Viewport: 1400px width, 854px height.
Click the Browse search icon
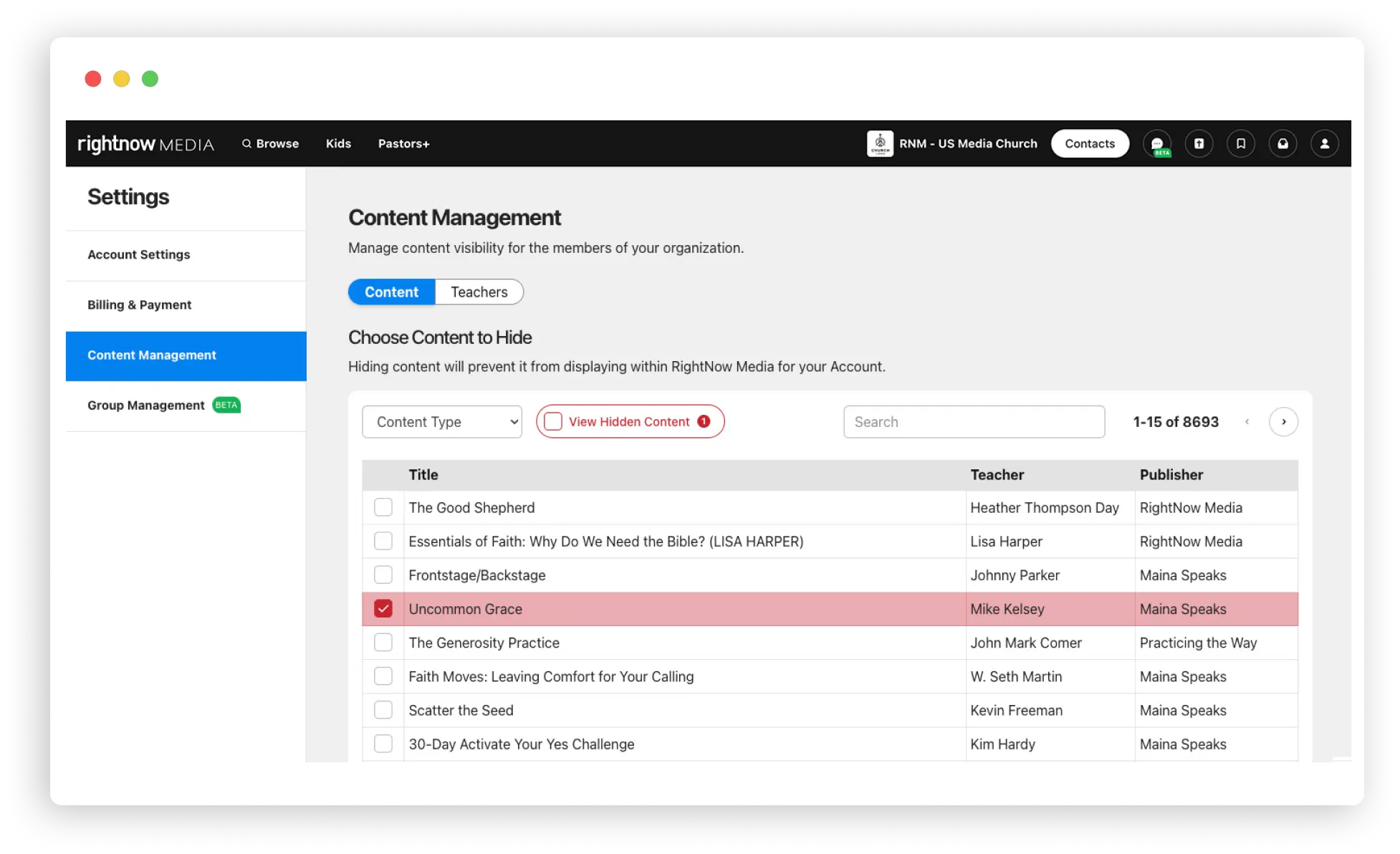tap(246, 143)
